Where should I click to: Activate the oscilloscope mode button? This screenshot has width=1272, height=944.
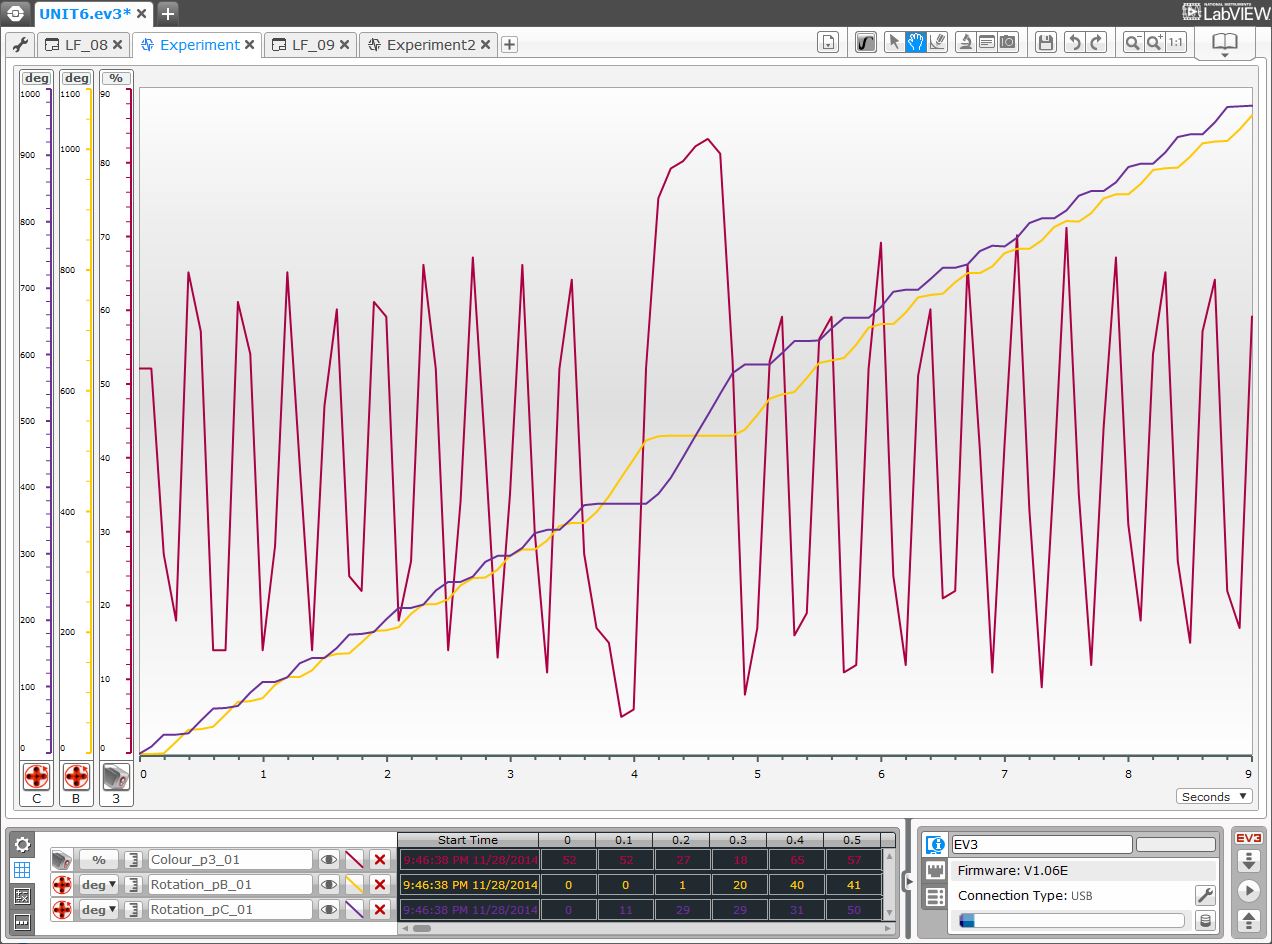tap(866, 42)
